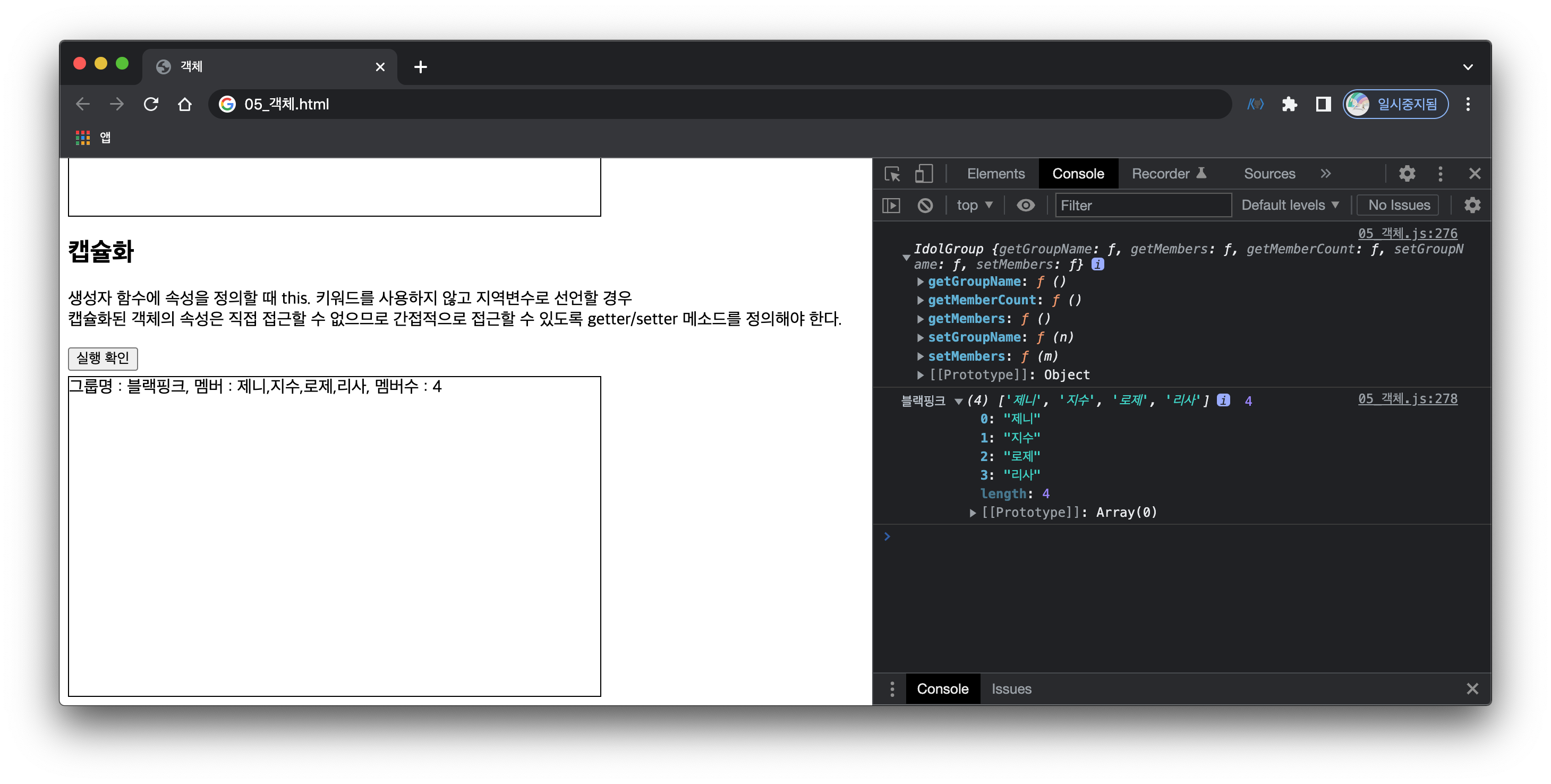Expand the getGroupName function entry
This screenshot has height=784, width=1551.
(920, 282)
